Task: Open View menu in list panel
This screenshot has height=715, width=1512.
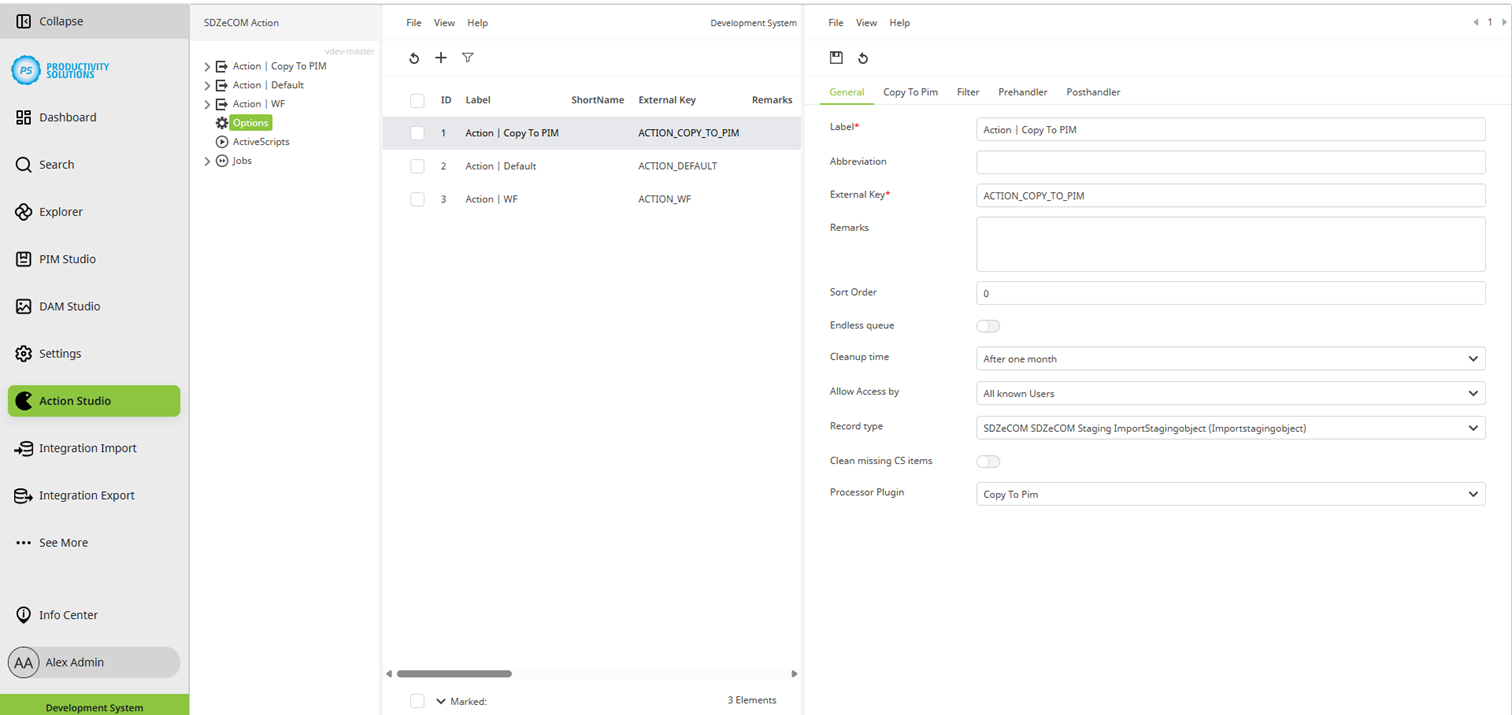Action: pos(444,23)
